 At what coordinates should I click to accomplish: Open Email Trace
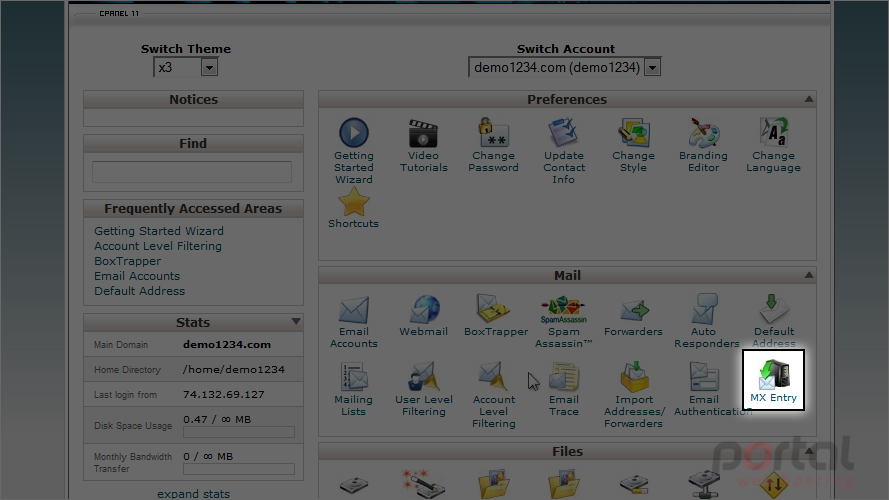click(x=564, y=377)
